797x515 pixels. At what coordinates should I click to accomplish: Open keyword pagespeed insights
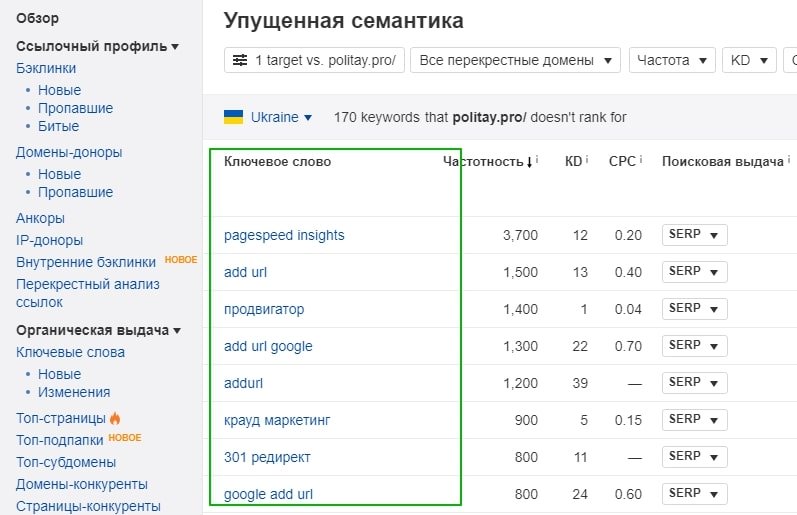284,235
